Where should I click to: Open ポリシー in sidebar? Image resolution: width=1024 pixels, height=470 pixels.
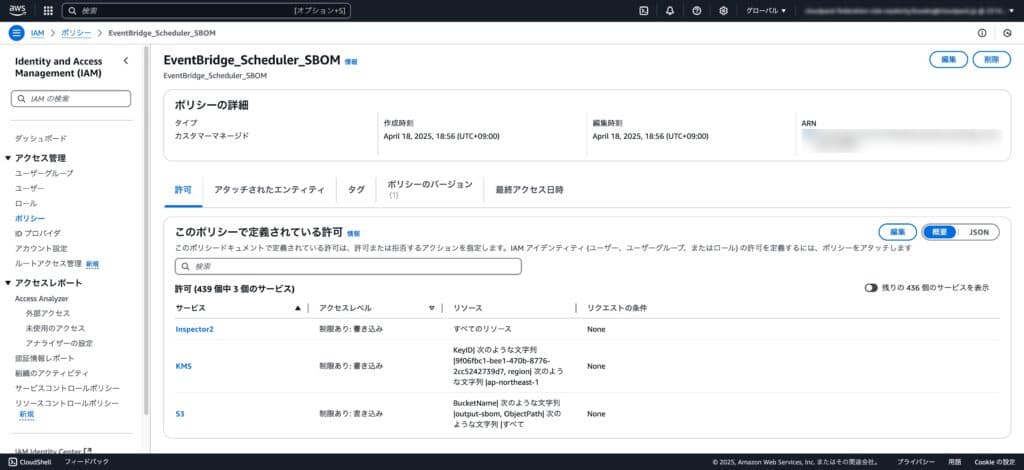click(30, 218)
